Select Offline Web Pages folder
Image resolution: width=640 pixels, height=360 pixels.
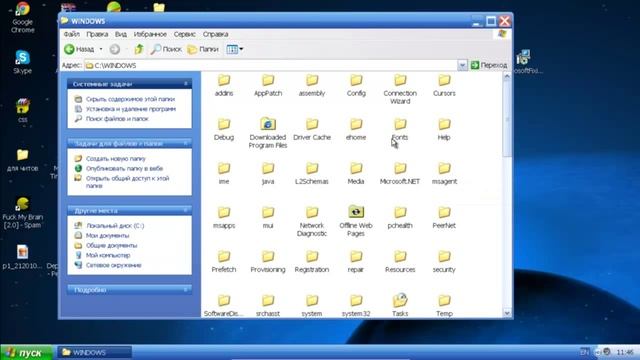pos(356,221)
